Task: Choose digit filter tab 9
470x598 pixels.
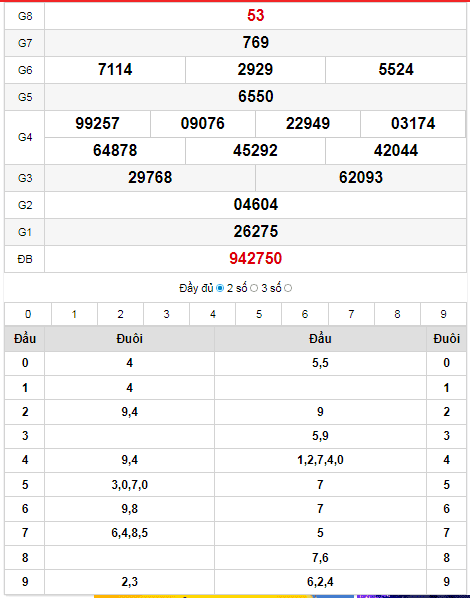Action: [443, 314]
